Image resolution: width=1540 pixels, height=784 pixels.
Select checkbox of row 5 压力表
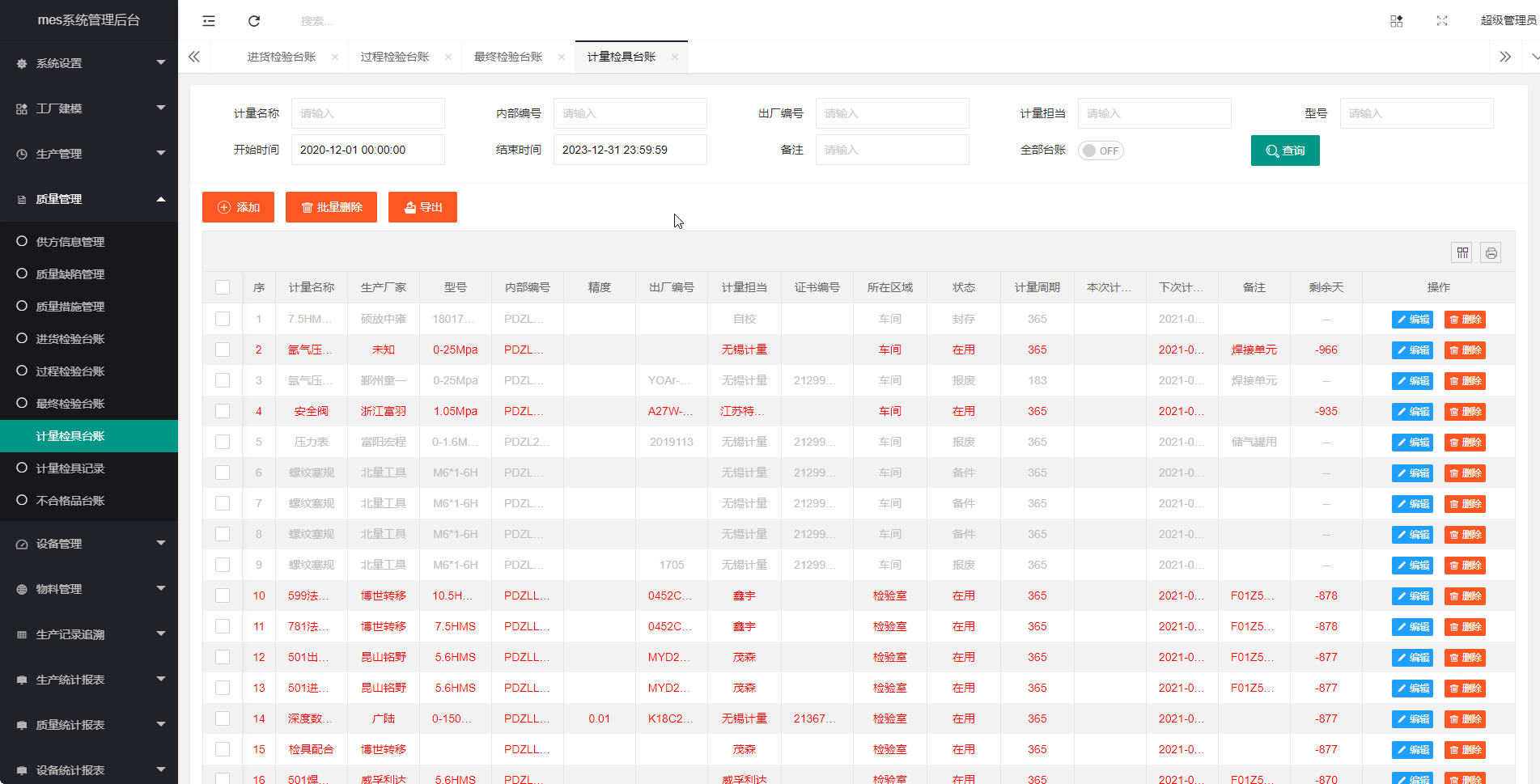coord(223,442)
